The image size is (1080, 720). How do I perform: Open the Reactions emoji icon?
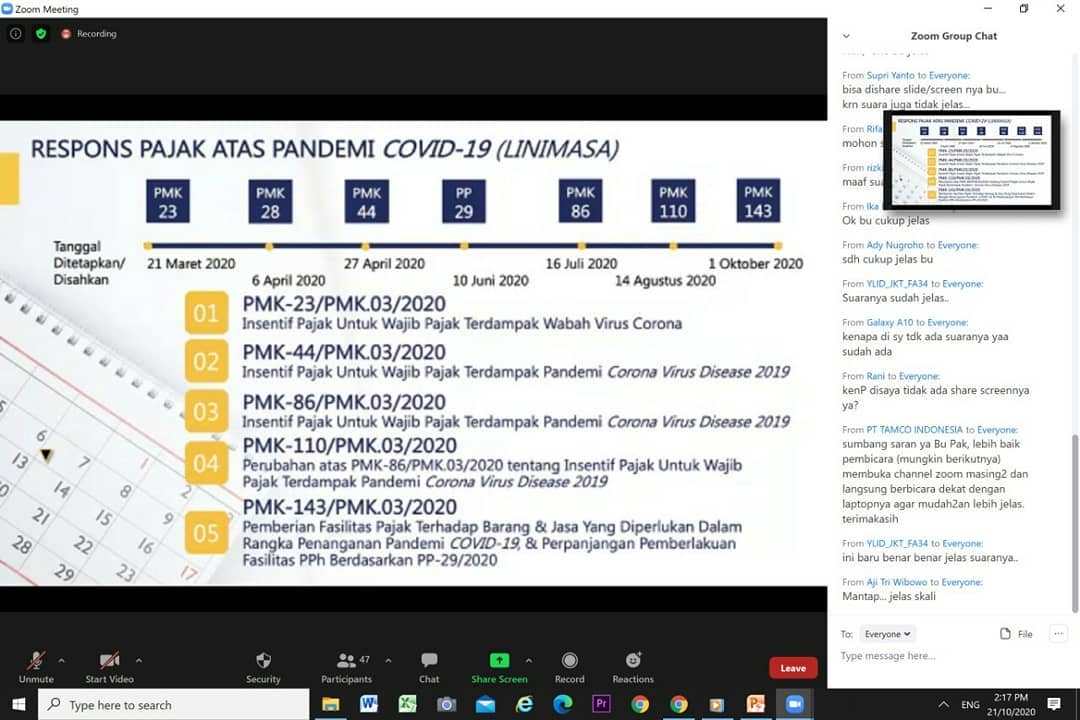[x=633, y=661]
